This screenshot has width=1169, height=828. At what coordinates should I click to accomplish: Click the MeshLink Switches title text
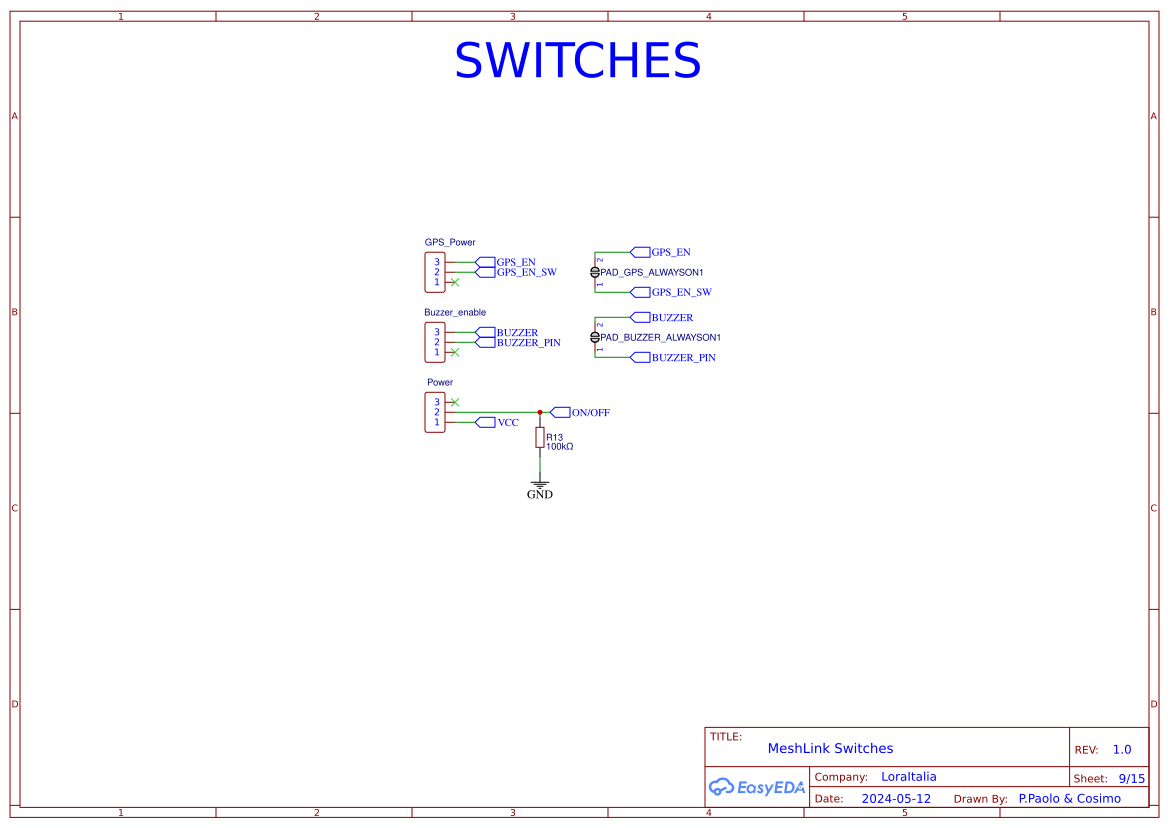[830, 748]
